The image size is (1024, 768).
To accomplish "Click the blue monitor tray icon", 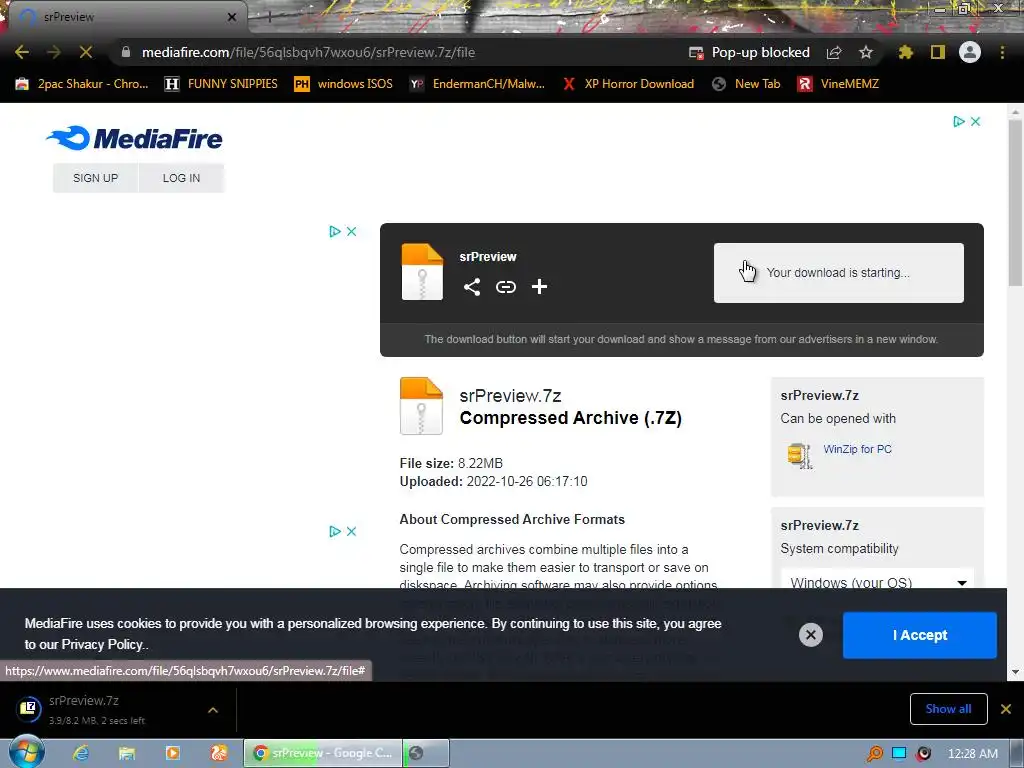I will (x=899, y=754).
